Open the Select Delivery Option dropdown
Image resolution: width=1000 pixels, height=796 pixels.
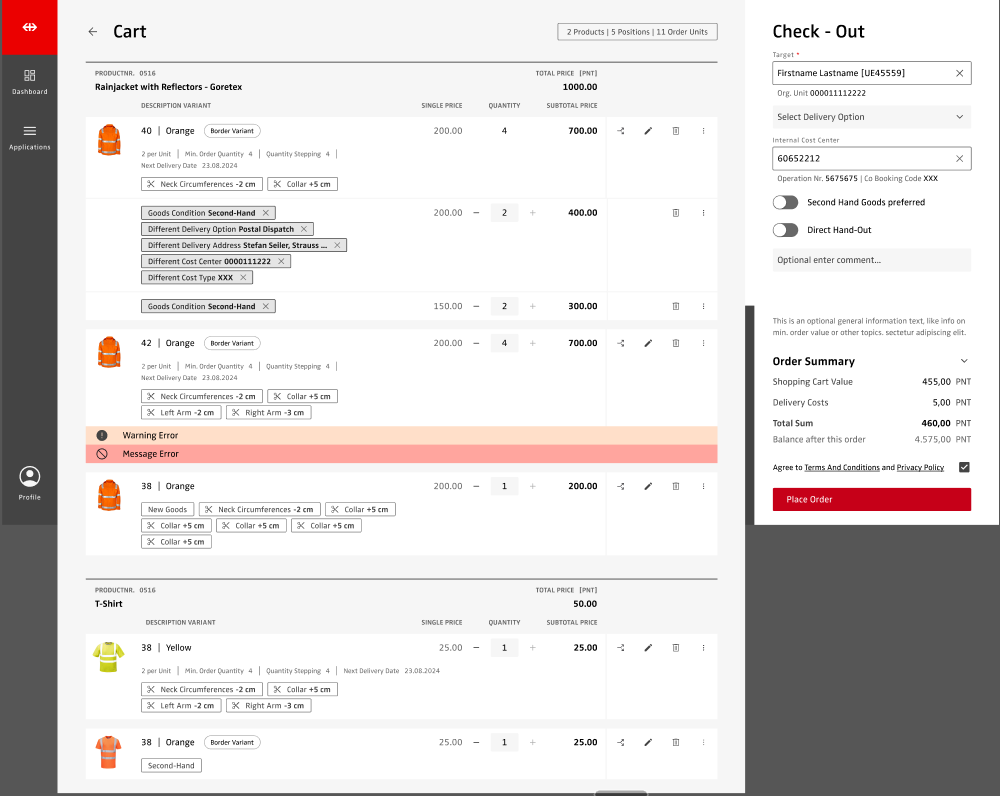pyautogui.click(x=871, y=117)
